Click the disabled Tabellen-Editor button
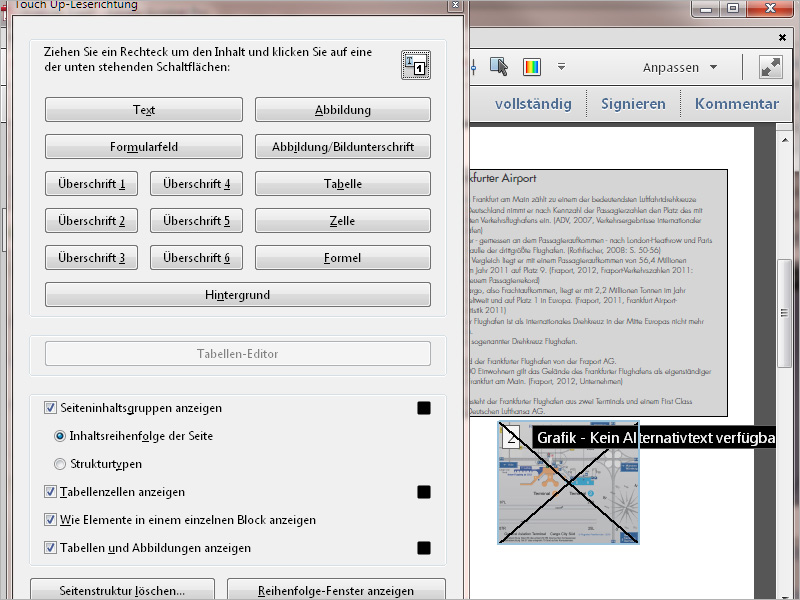800x600 pixels. click(x=238, y=354)
